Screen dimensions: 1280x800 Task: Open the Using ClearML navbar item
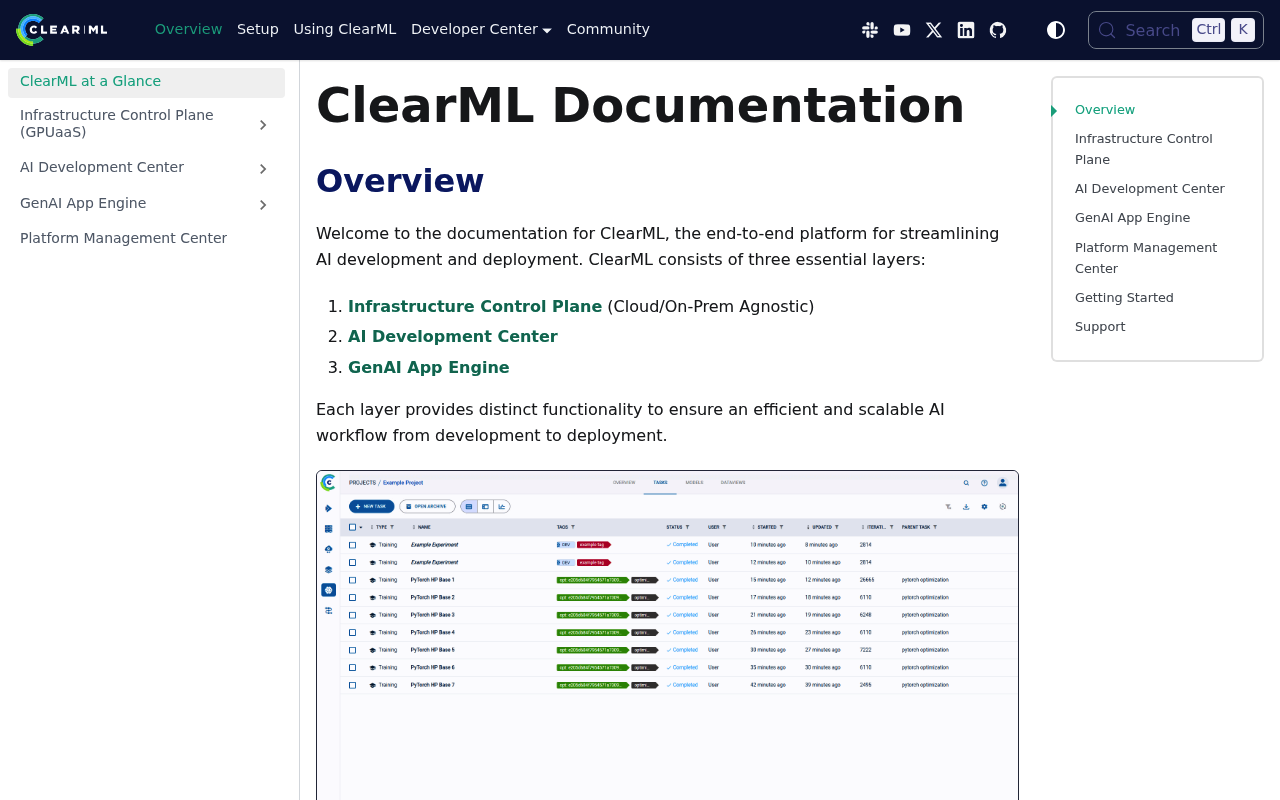tap(345, 29)
